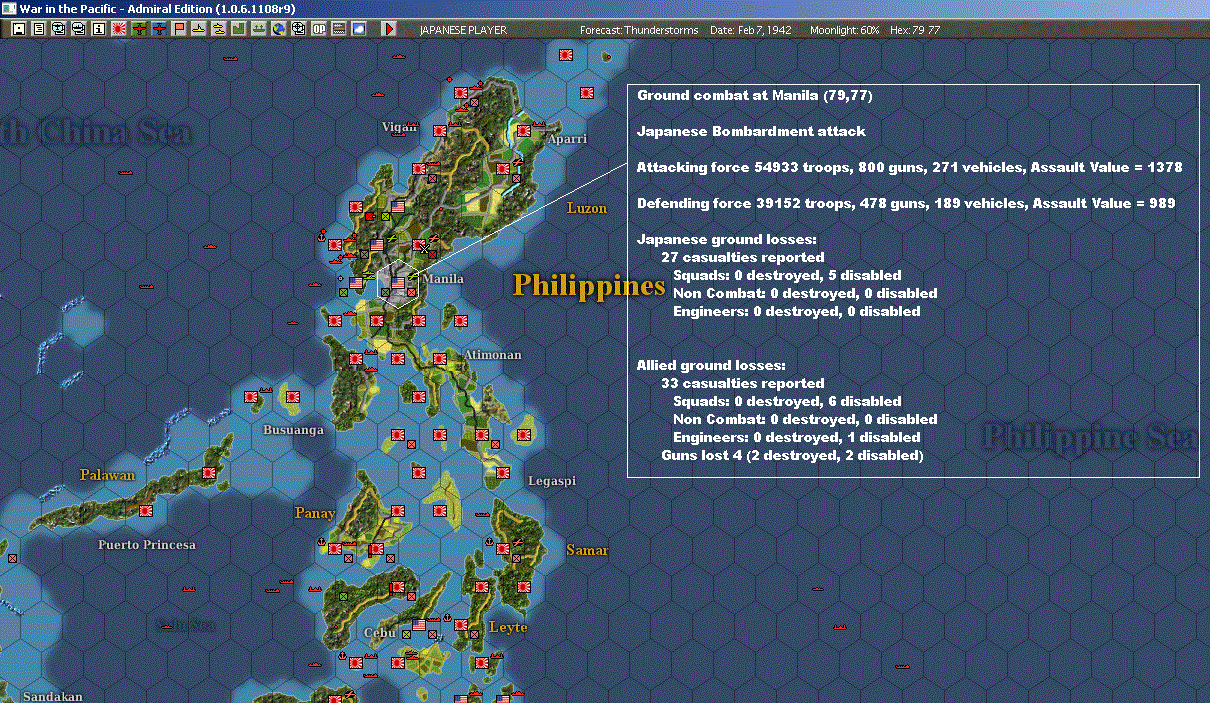
Task: Click the Busuanga map label
Action: 293,430
